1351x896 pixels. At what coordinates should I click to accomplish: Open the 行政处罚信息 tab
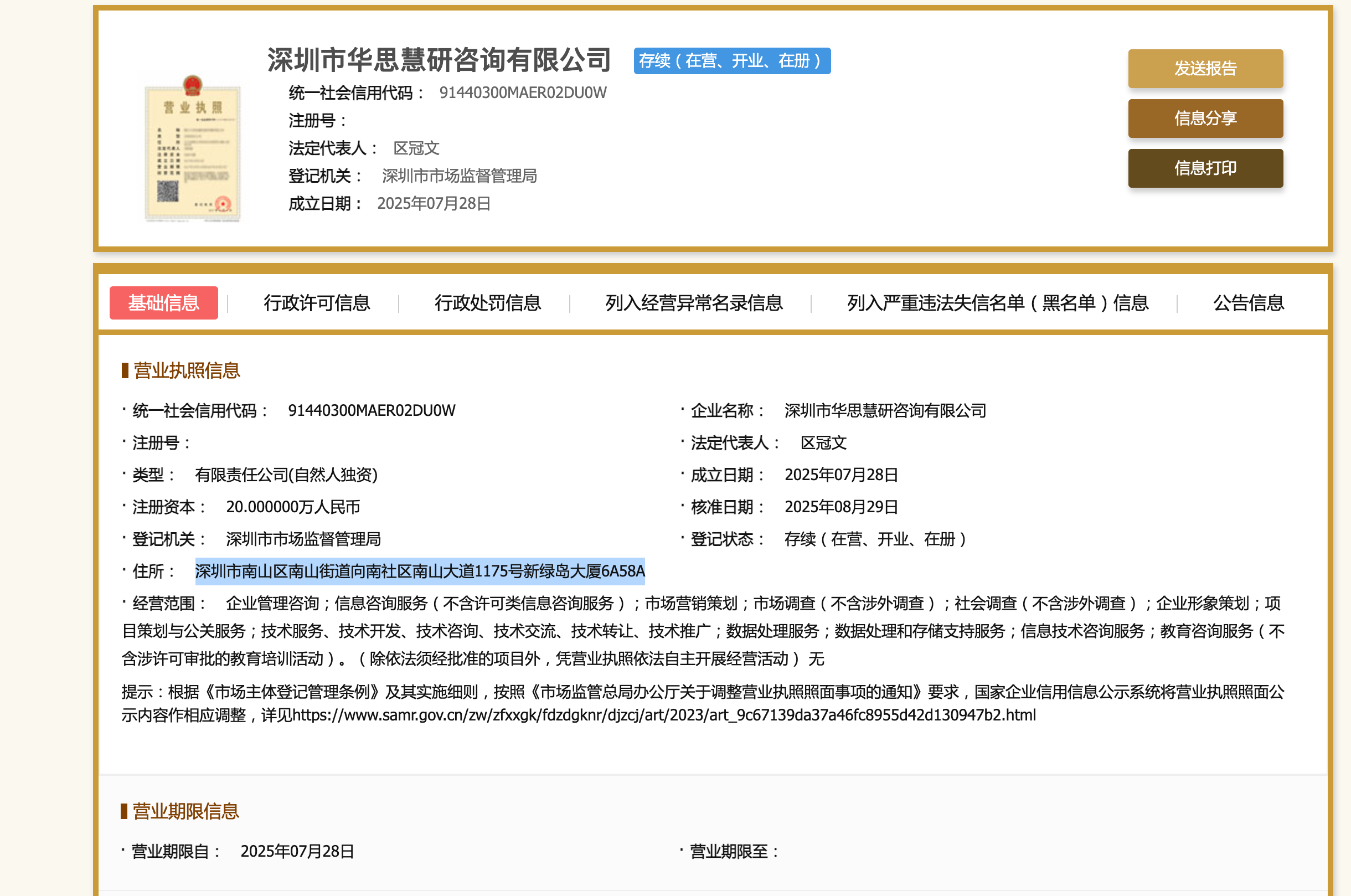click(x=487, y=303)
